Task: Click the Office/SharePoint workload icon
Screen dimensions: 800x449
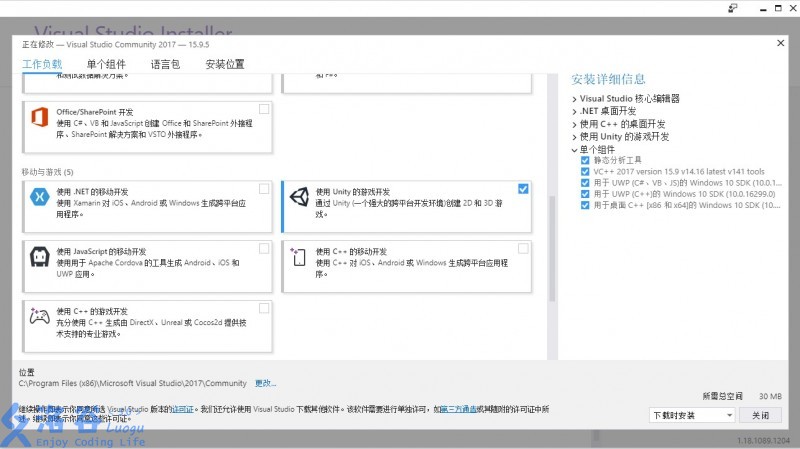Action: pos(40,117)
